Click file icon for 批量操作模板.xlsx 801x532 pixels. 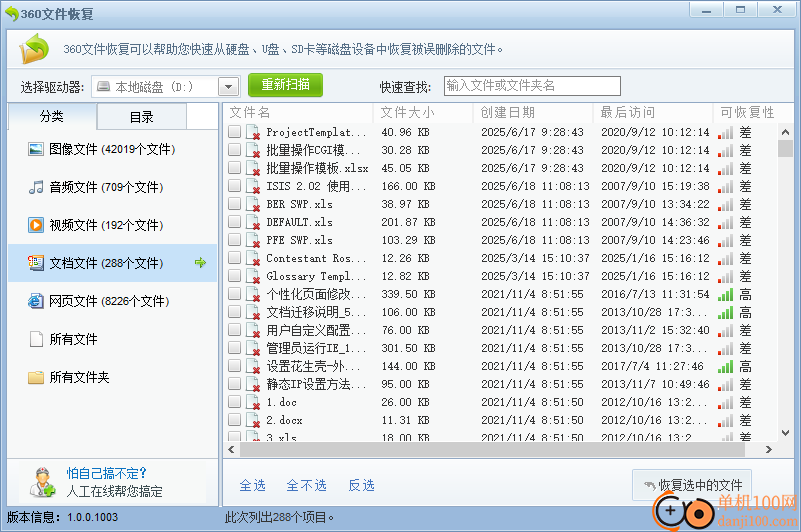click(x=253, y=168)
